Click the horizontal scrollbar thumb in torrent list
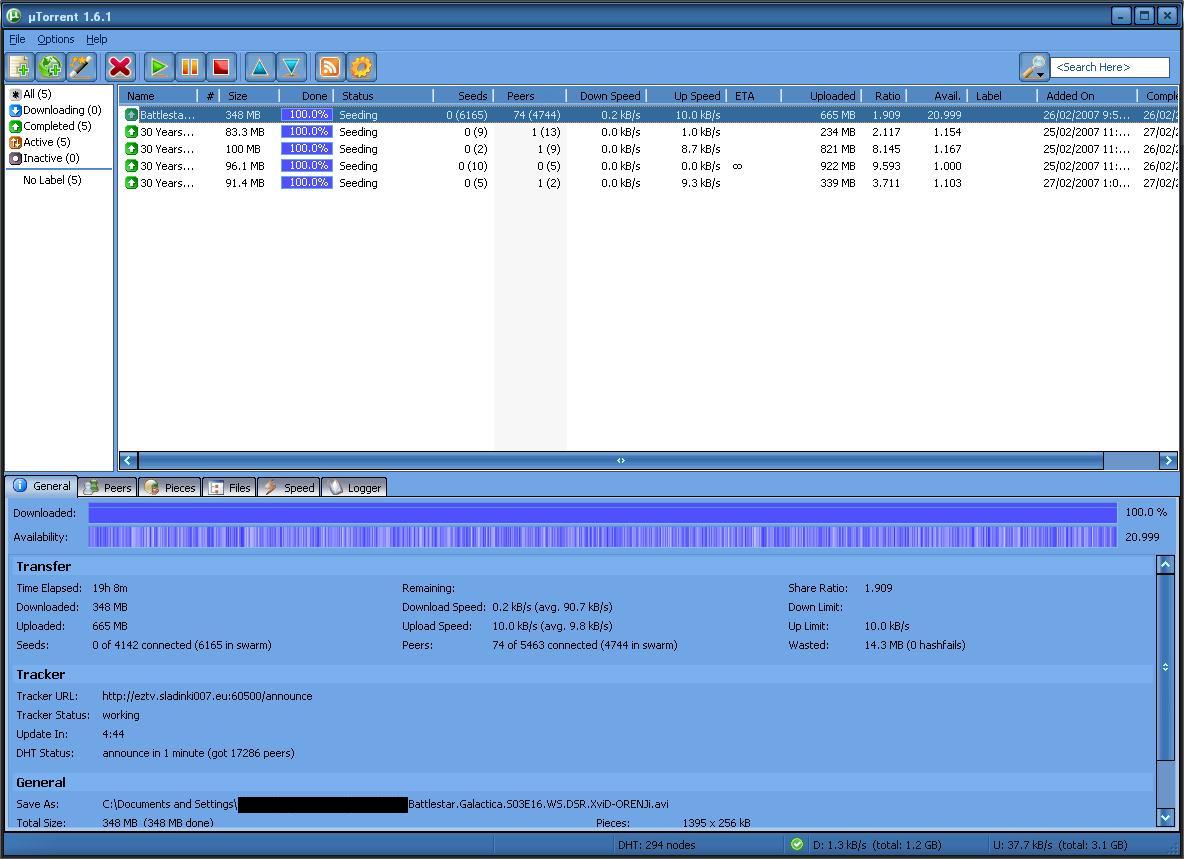Image resolution: width=1184 pixels, height=859 pixels. tap(621, 460)
